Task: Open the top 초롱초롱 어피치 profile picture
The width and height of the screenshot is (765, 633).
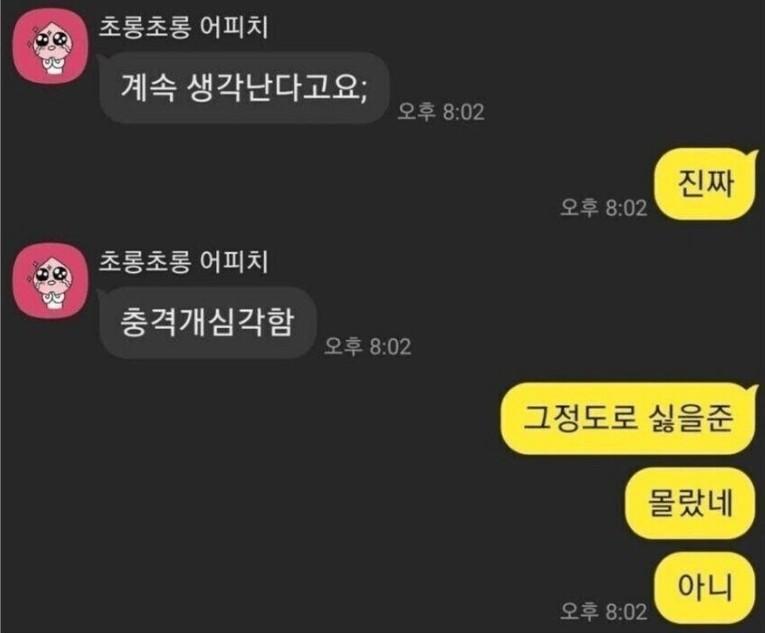Action: point(50,46)
